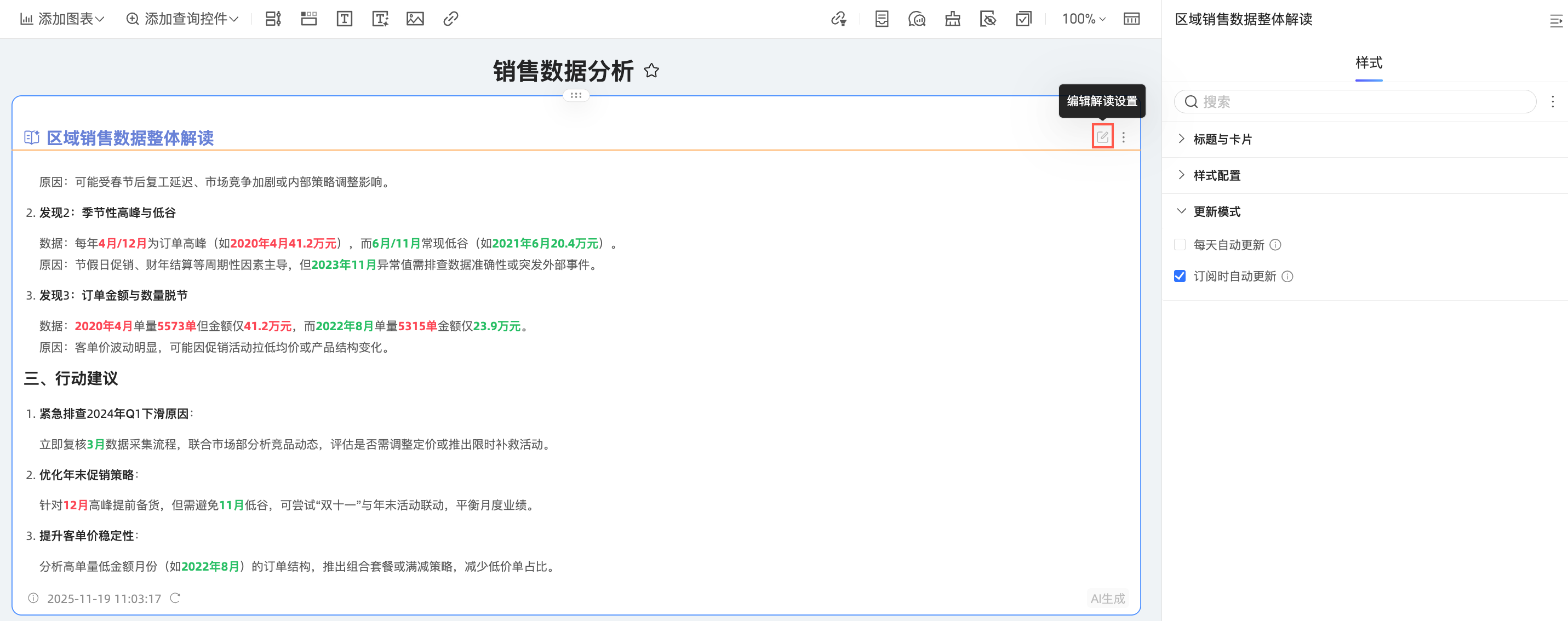Click the search field in style panel
The width and height of the screenshot is (1568, 621).
click(x=1354, y=101)
